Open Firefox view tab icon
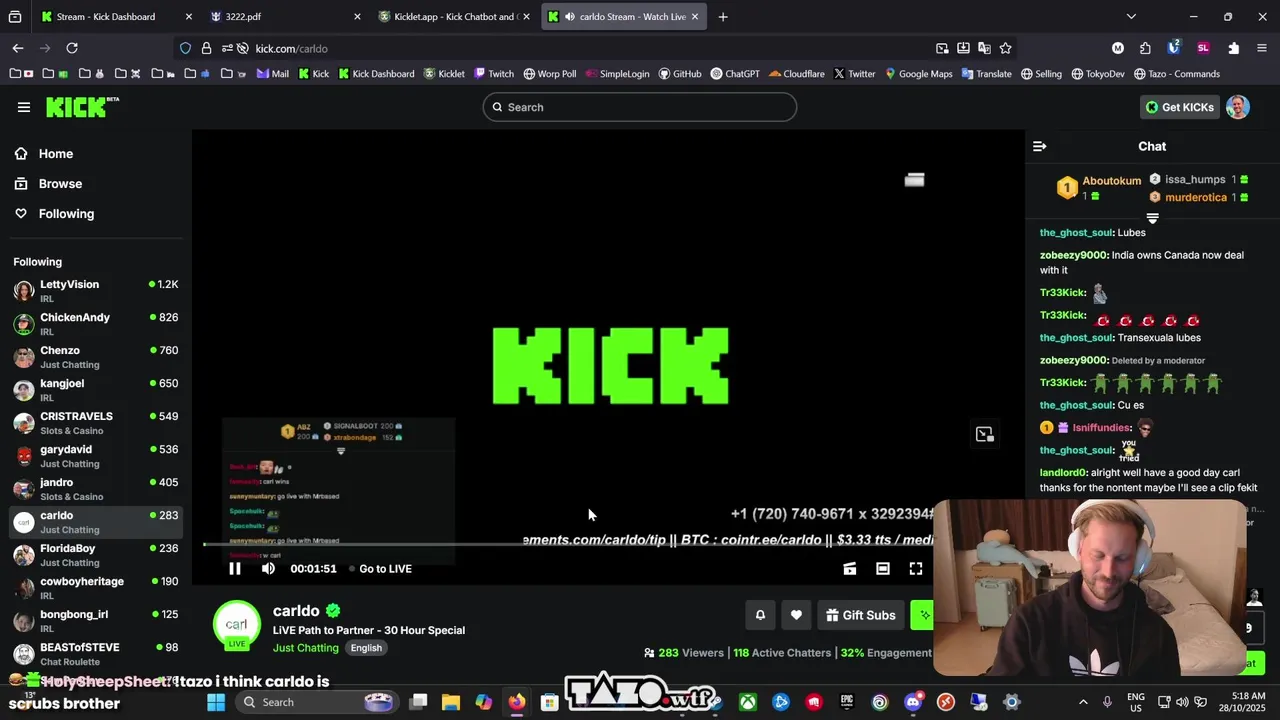 pyautogui.click(x=15, y=16)
